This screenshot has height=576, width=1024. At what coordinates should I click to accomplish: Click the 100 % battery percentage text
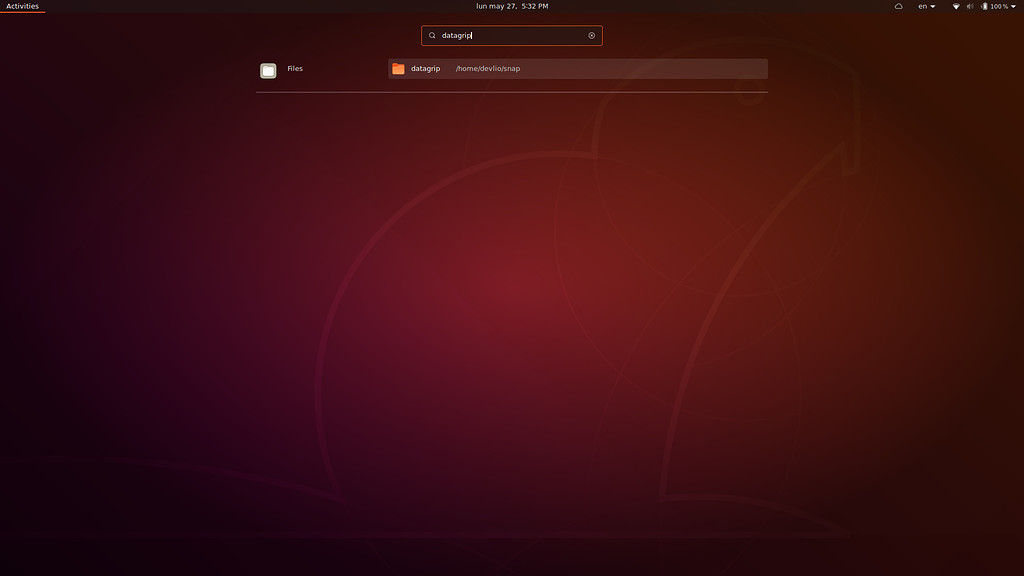(x=999, y=6)
